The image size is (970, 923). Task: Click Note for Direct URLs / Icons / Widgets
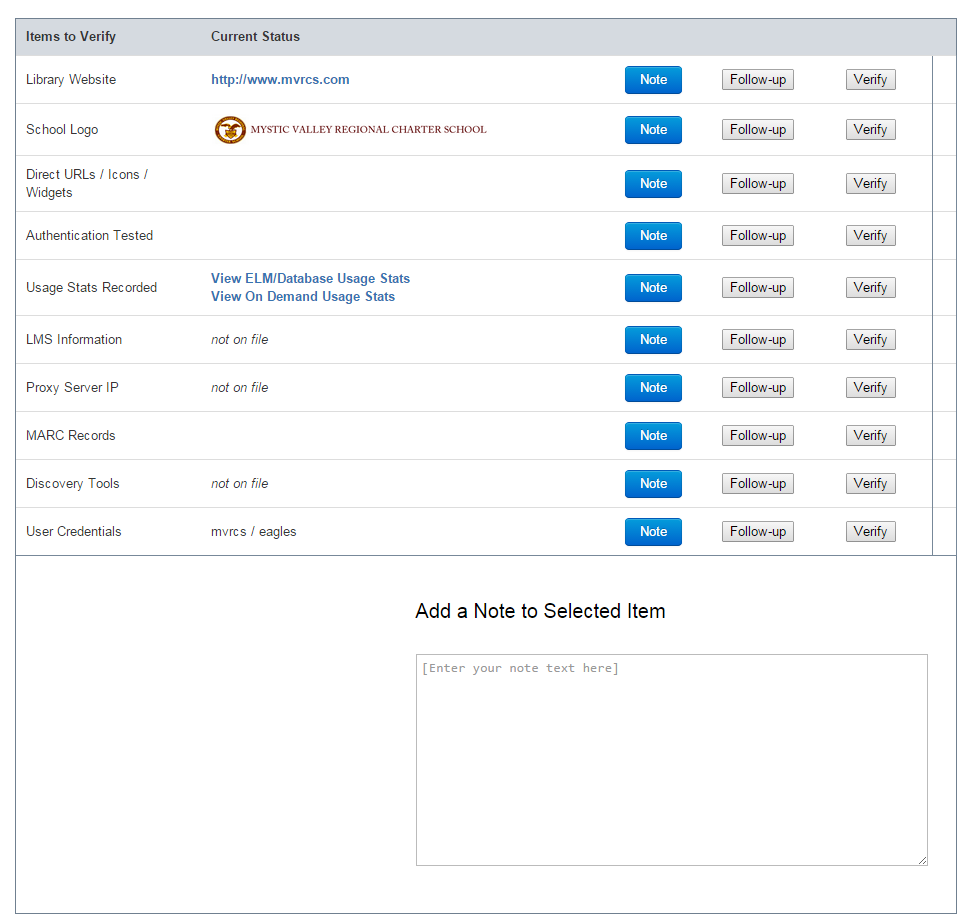(653, 184)
